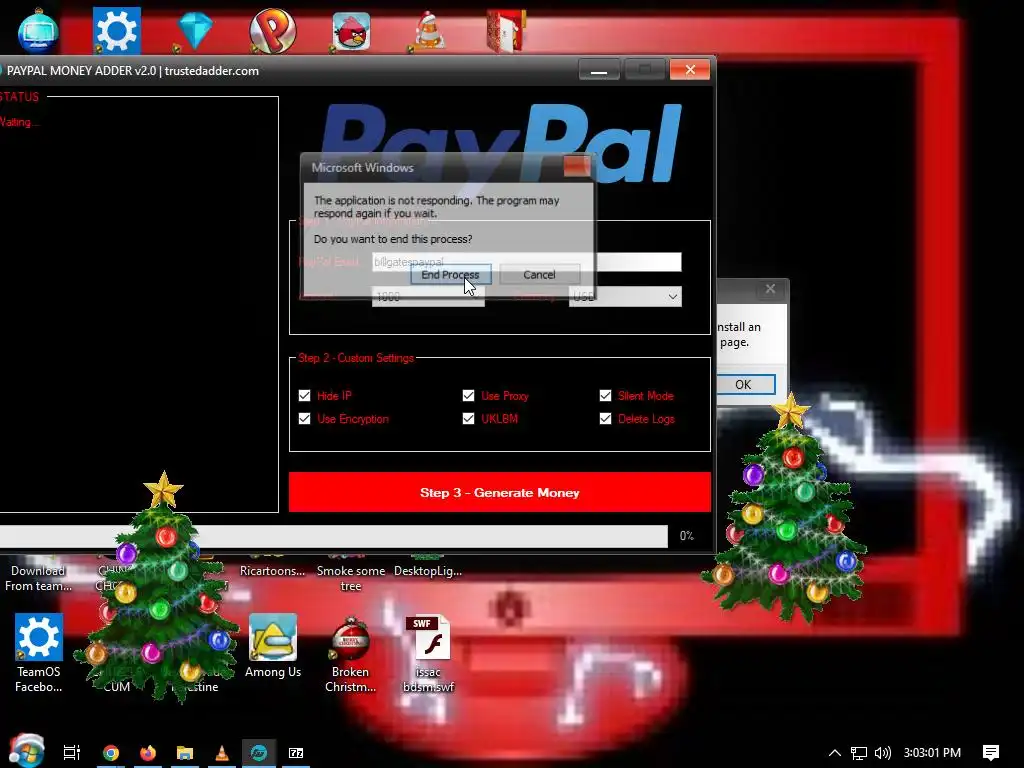Open Google Chrome from the taskbar
The width and height of the screenshot is (1024, 768).
[111, 753]
